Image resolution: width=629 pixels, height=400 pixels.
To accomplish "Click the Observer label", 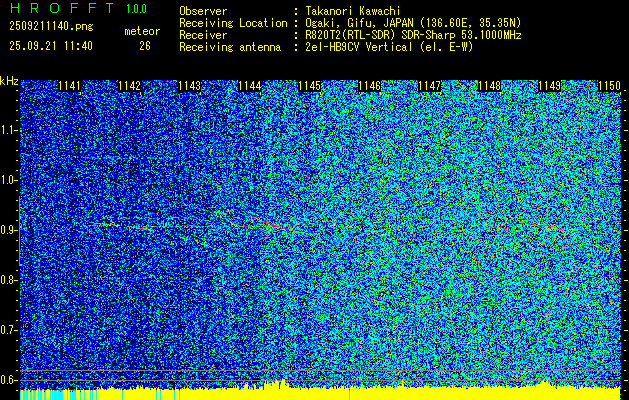I will 203,11.
